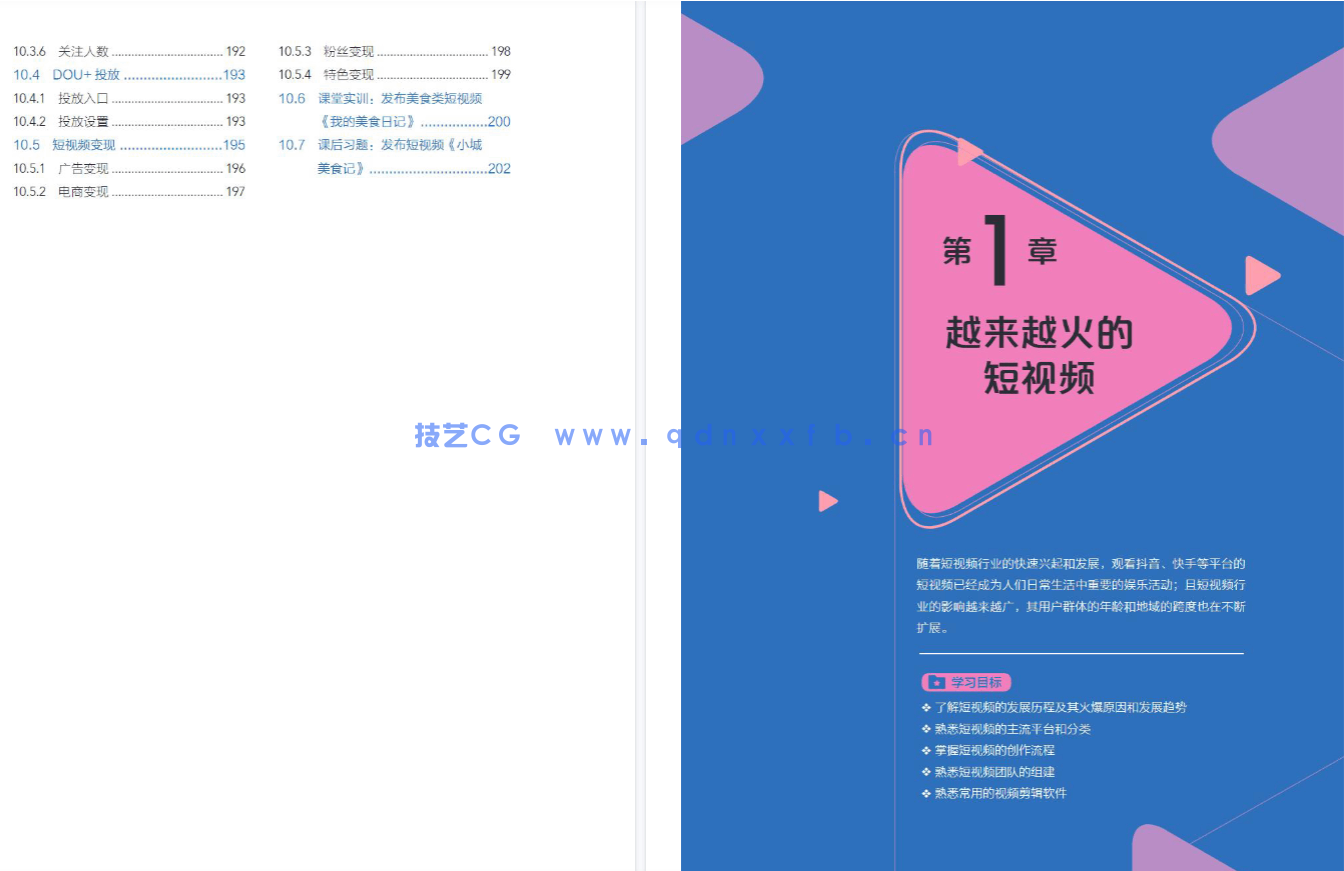Click the vertical scrollbar between the pages
The image size is (1344, 871).
click(641, 435)
